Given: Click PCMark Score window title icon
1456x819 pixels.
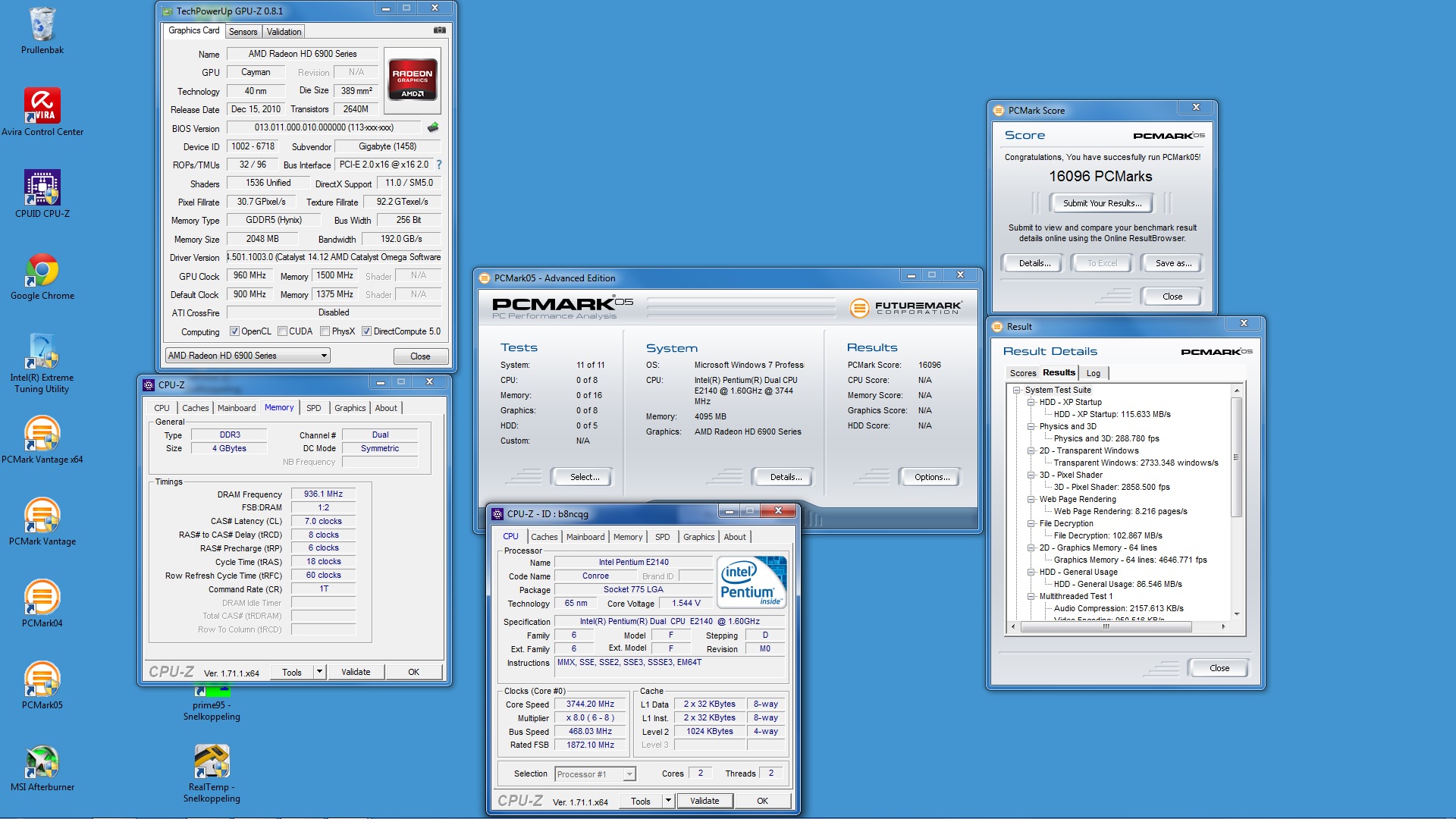Looking at the screenshot, I should point(999,111).
